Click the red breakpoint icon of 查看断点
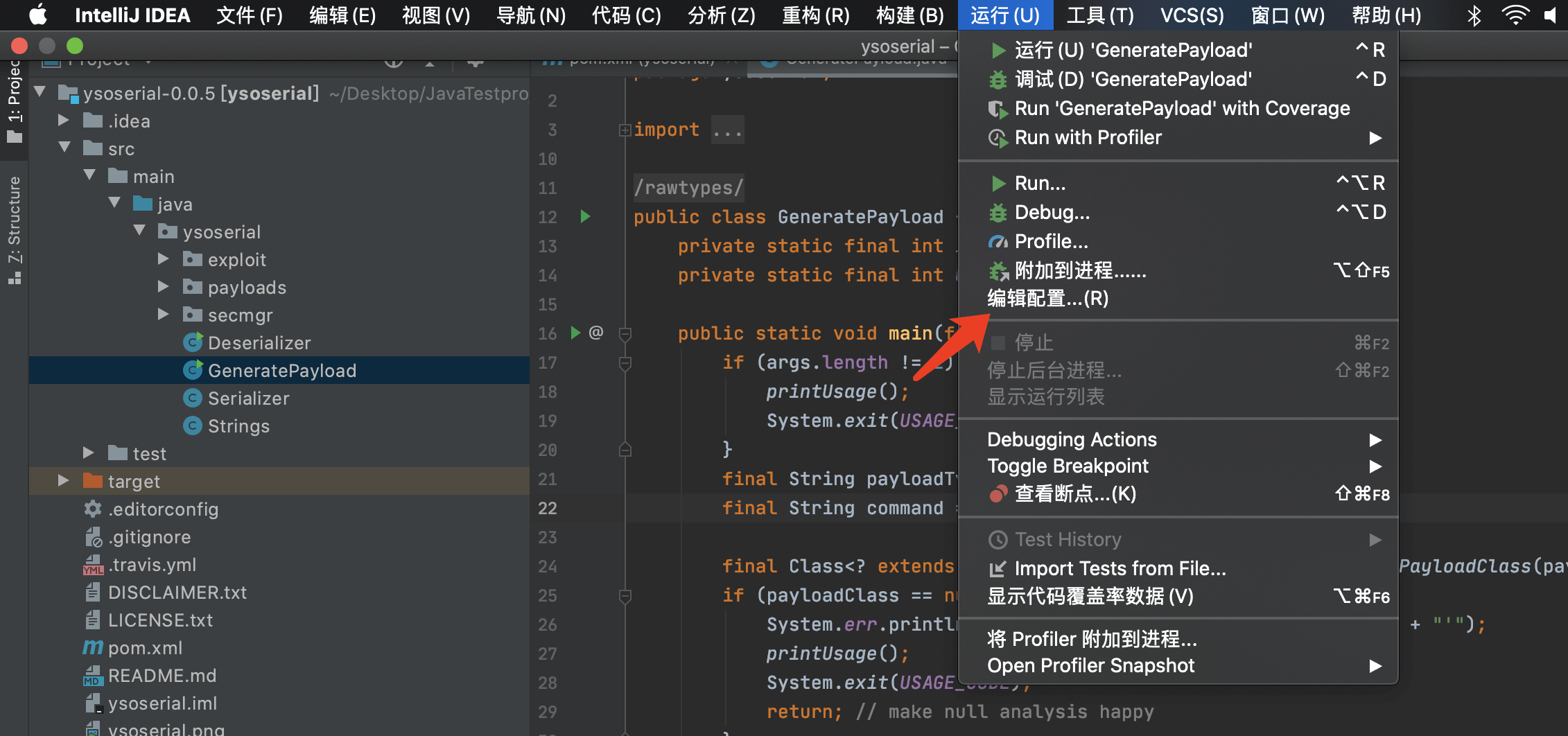The image size is (1568, 736). pyautogui.click(x=998, y=493)
